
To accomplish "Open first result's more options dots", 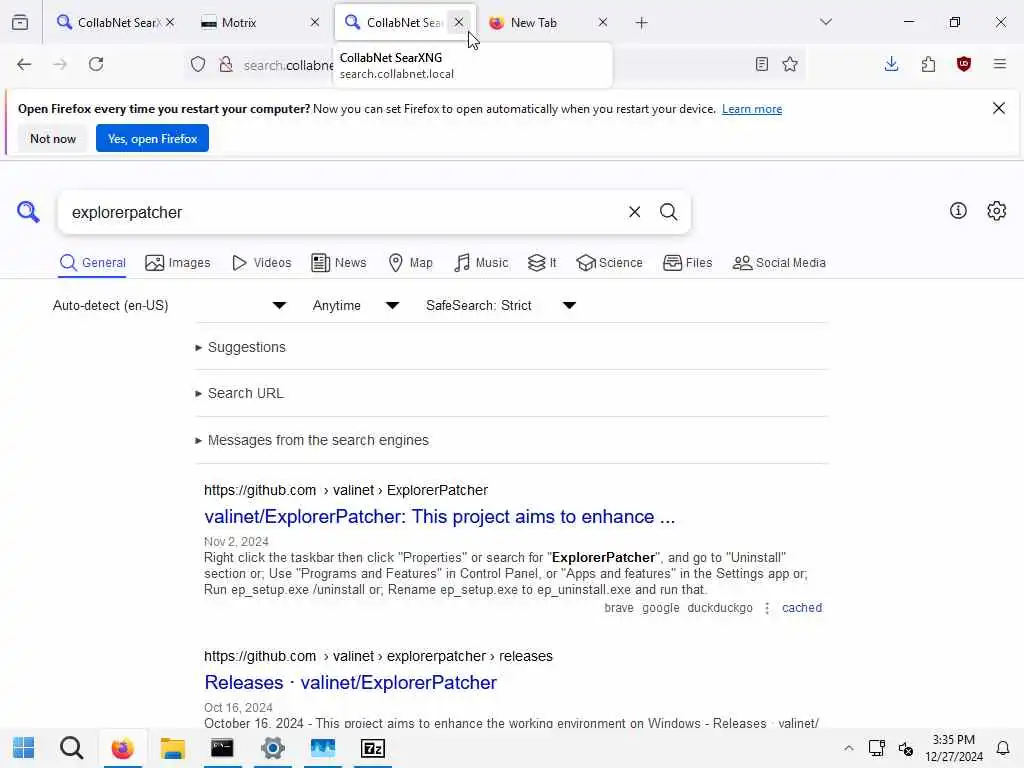I will point(767,608).
